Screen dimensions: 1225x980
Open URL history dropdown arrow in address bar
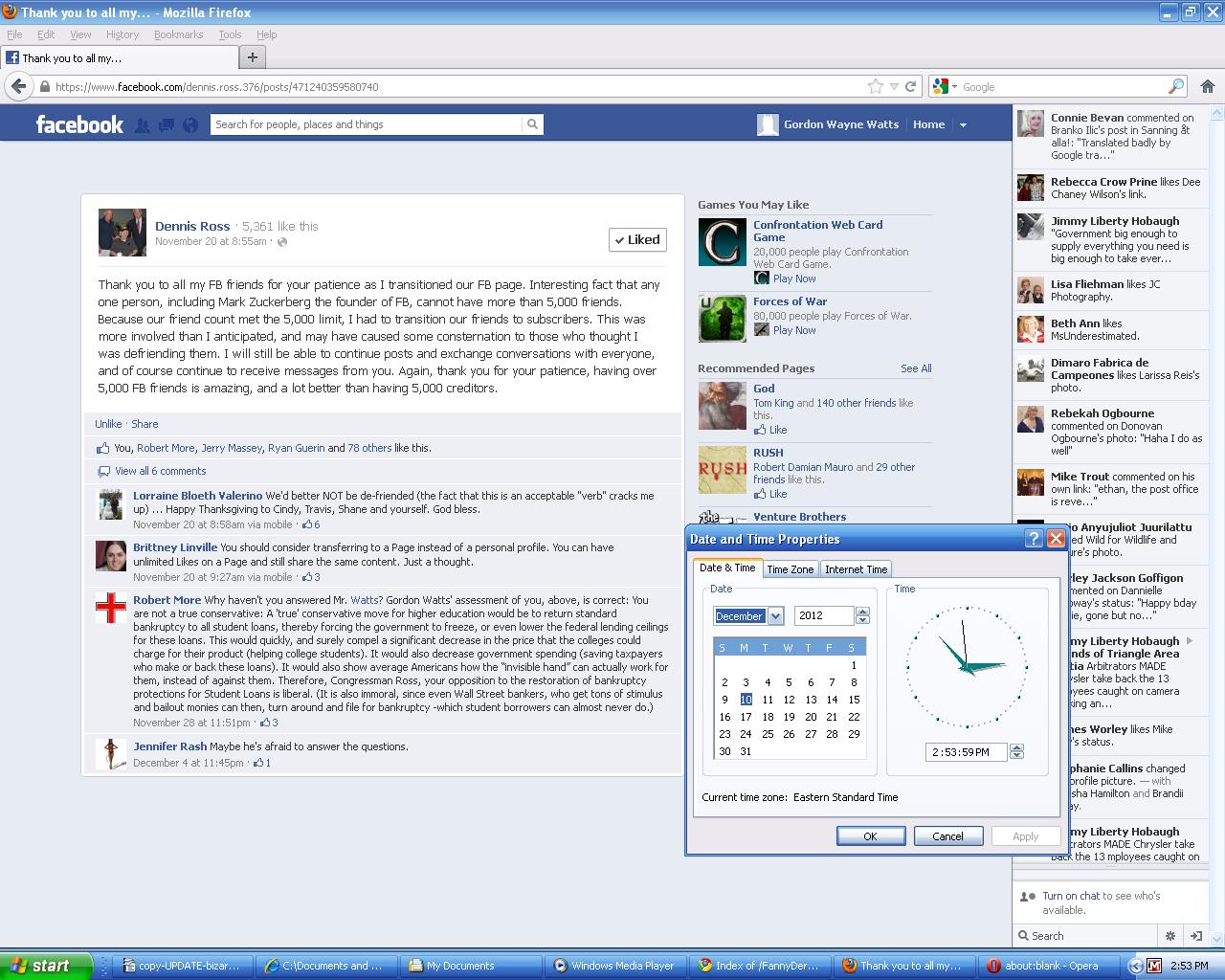[895, 86]
